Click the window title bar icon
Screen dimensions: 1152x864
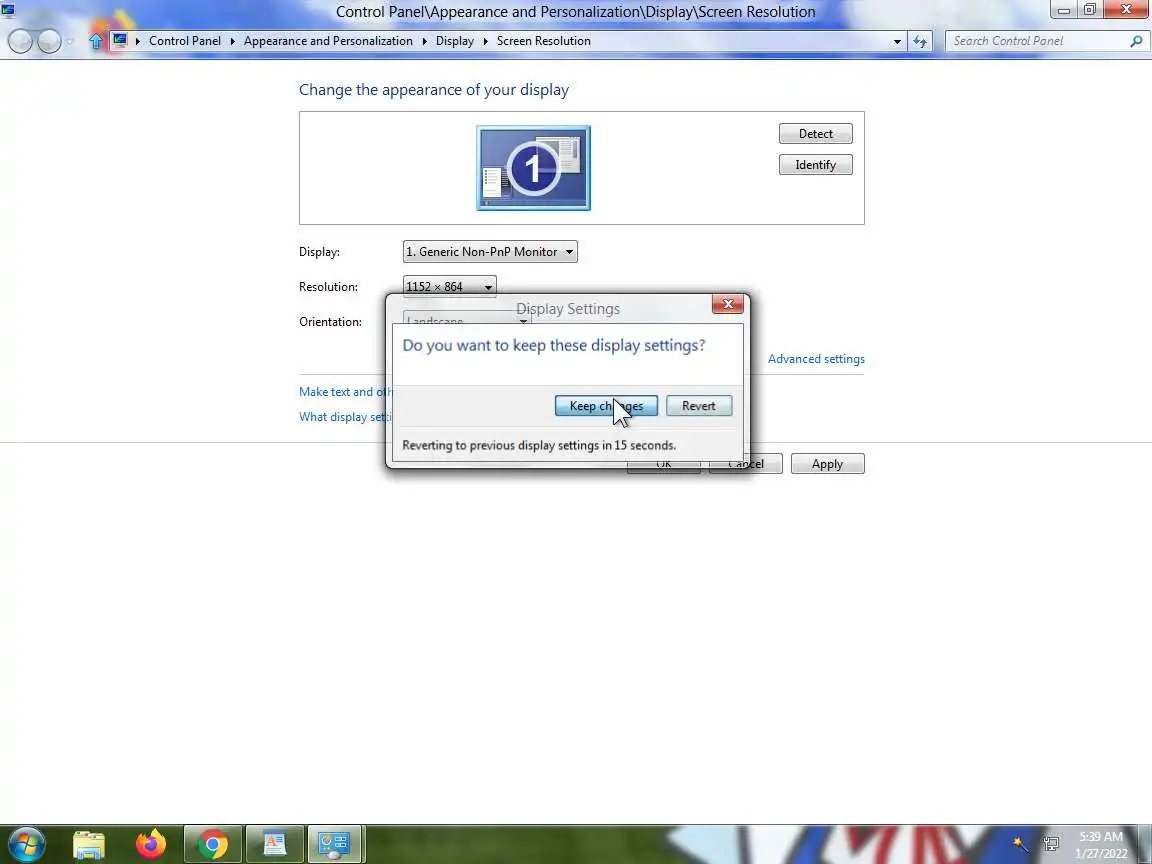pyautogui.click(x=8, y=10)
